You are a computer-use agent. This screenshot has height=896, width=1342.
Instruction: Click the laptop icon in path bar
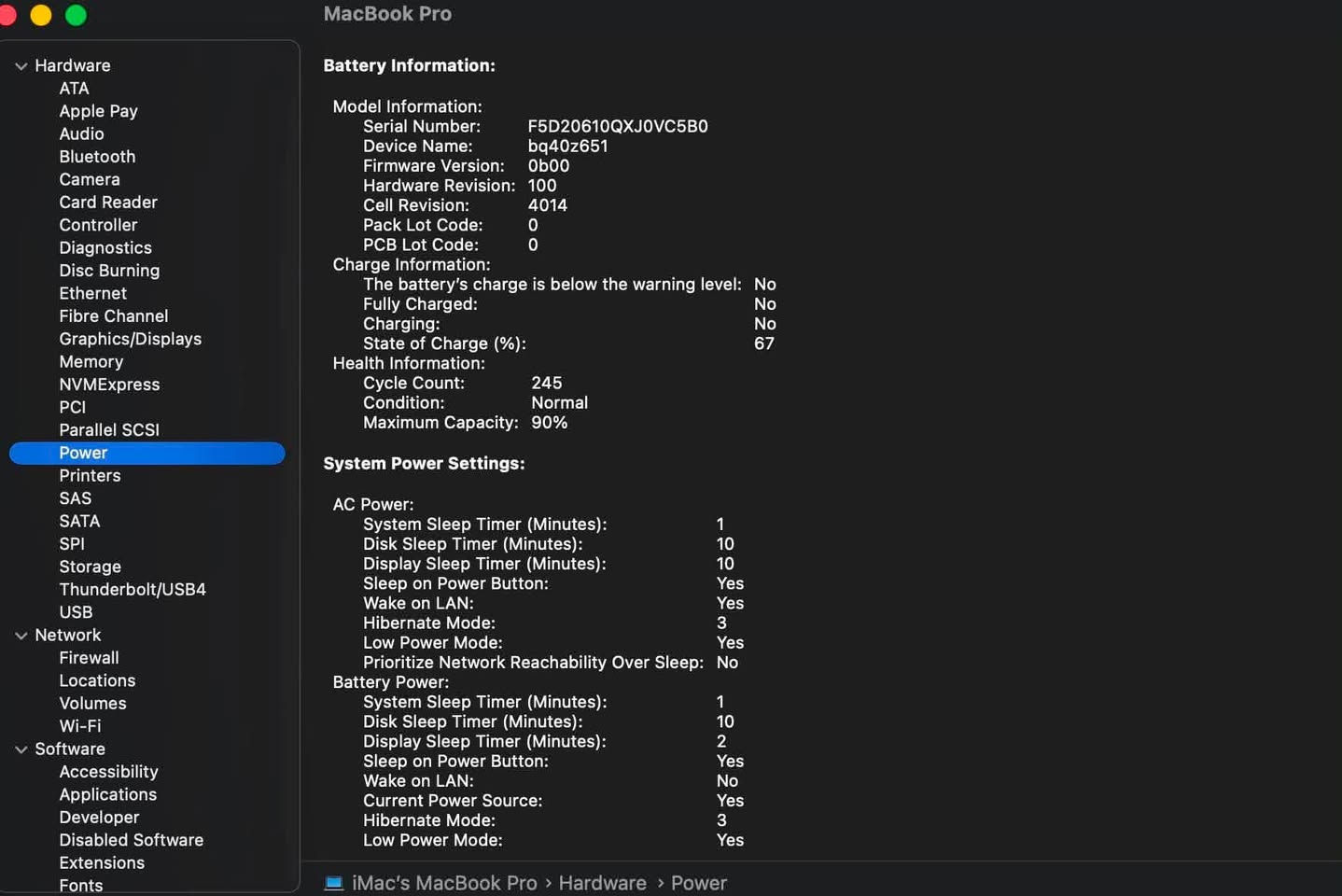click(x=333, y=883)
